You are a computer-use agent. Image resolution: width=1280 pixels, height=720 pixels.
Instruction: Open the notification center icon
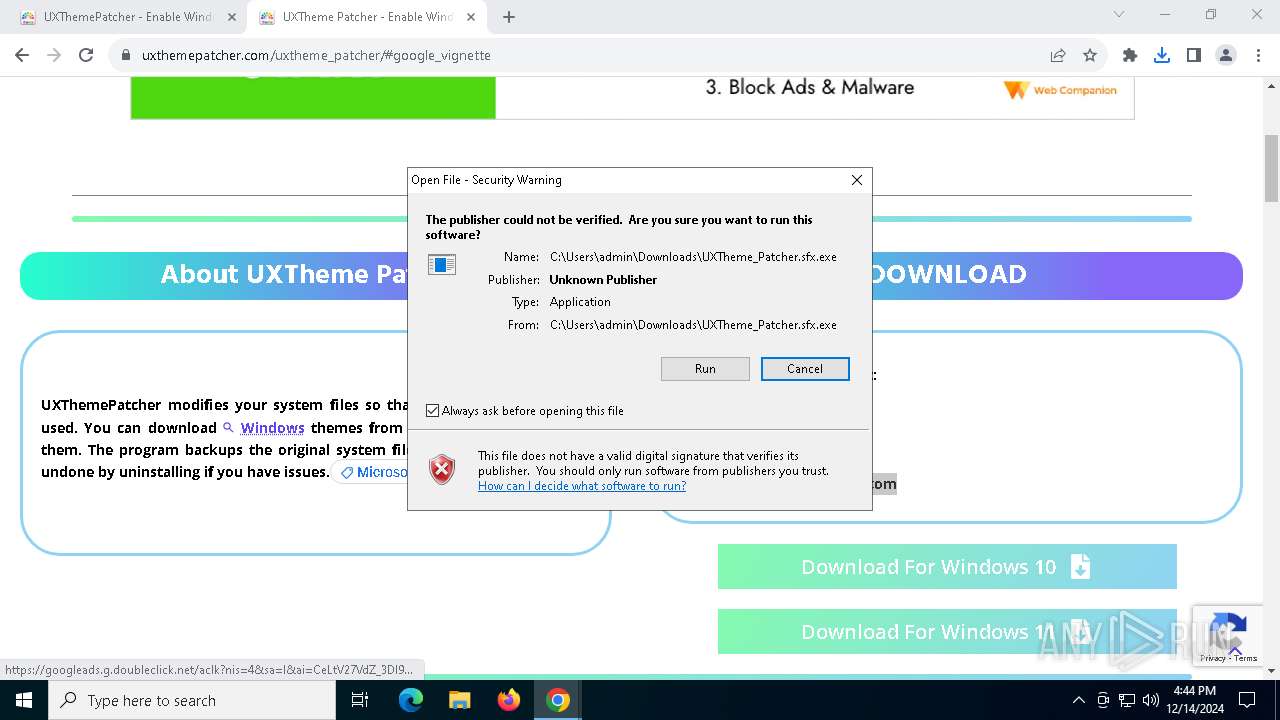1247,700
